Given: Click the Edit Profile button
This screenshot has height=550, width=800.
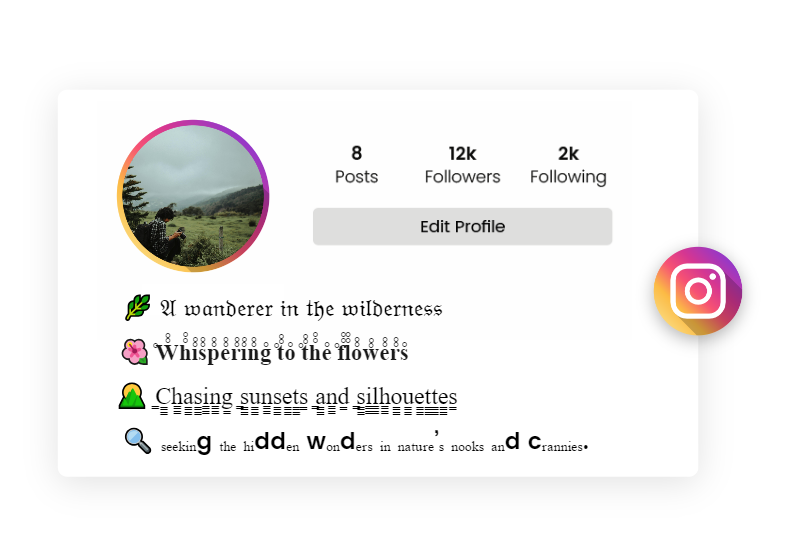Looking at the screenshot, I should (x=462, y=227).
